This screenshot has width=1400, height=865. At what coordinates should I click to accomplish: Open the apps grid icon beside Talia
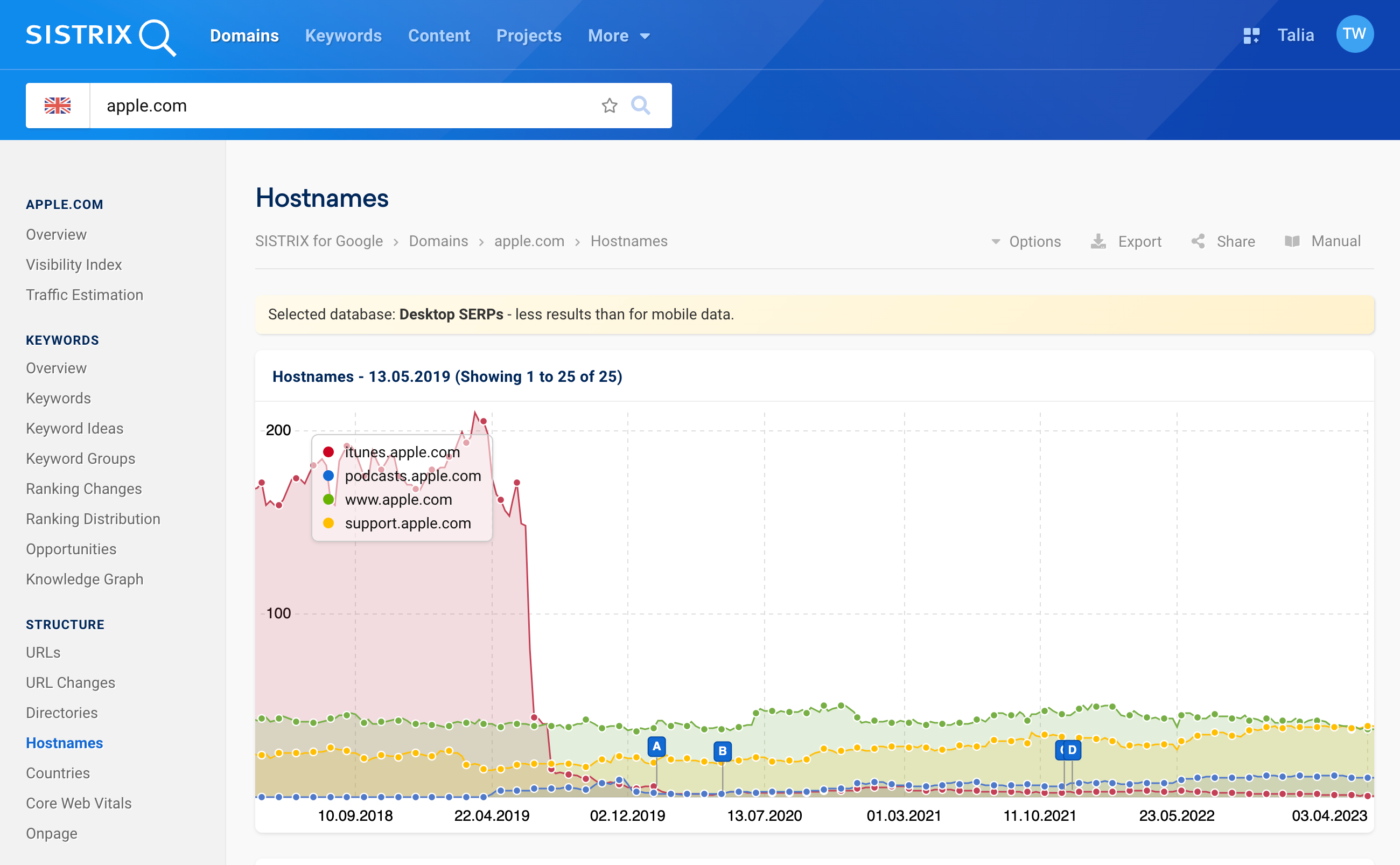pos(1251,36)
